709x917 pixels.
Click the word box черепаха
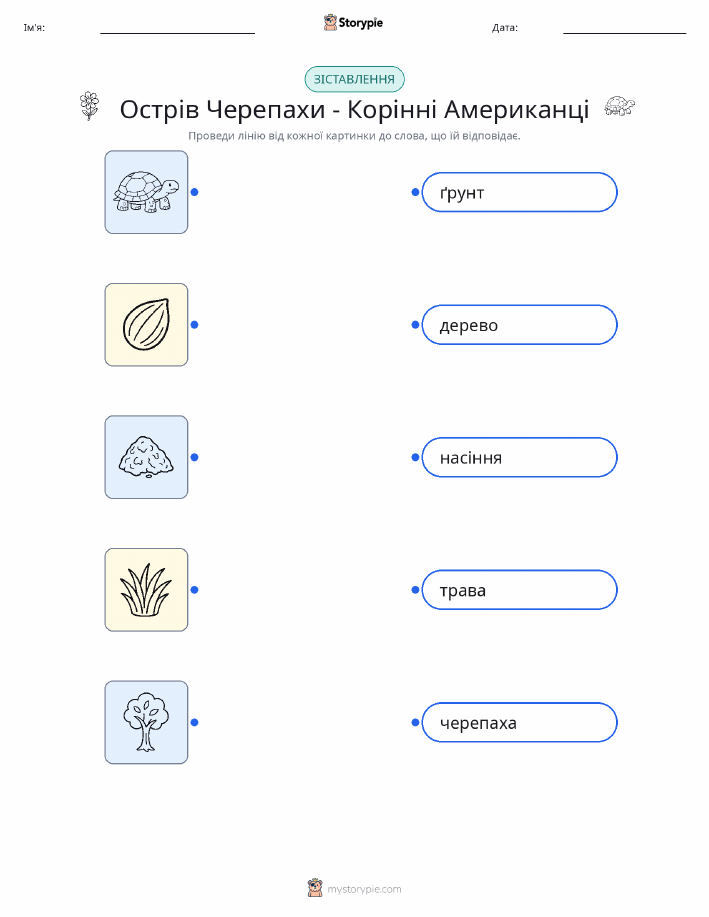pos(519,722)
